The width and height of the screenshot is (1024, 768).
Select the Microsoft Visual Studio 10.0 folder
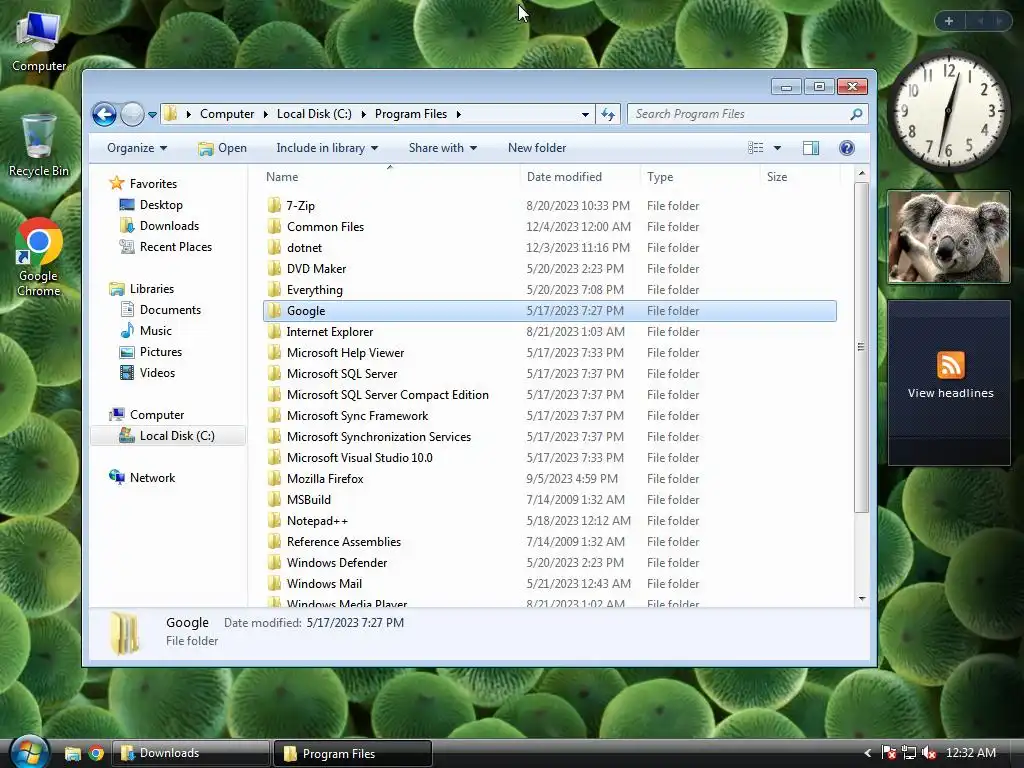click(549, 458)
